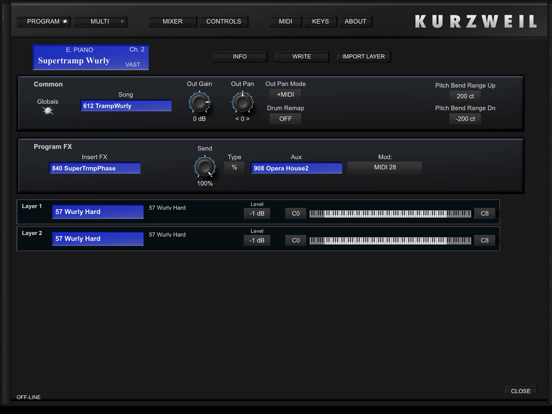
Task: Open the PROGRAM tab
Action: (x=44, y=21)
